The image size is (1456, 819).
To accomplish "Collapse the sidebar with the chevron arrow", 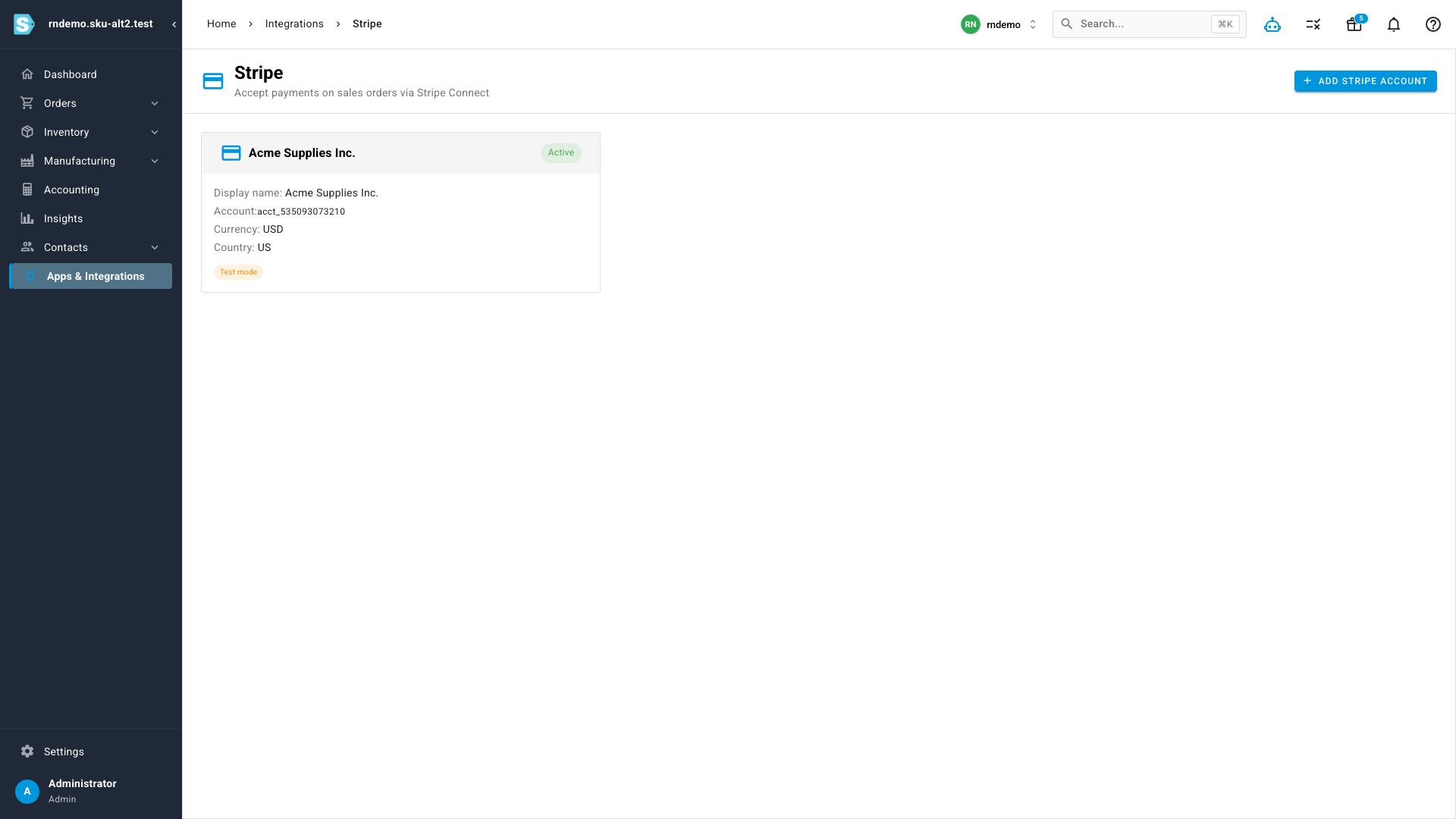I will [174, 24].
